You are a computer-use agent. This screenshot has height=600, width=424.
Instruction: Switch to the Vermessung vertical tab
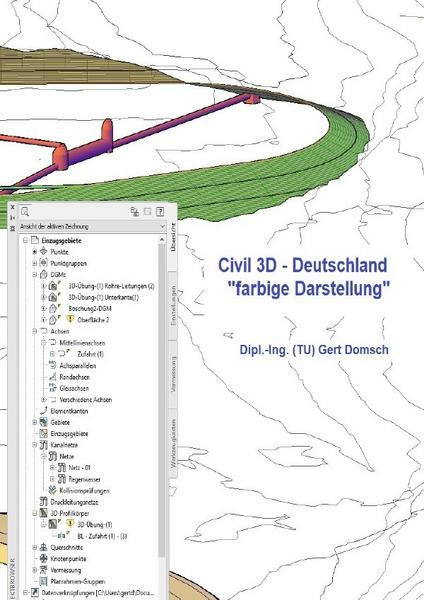pyautogui.click(x=173, y=374)
